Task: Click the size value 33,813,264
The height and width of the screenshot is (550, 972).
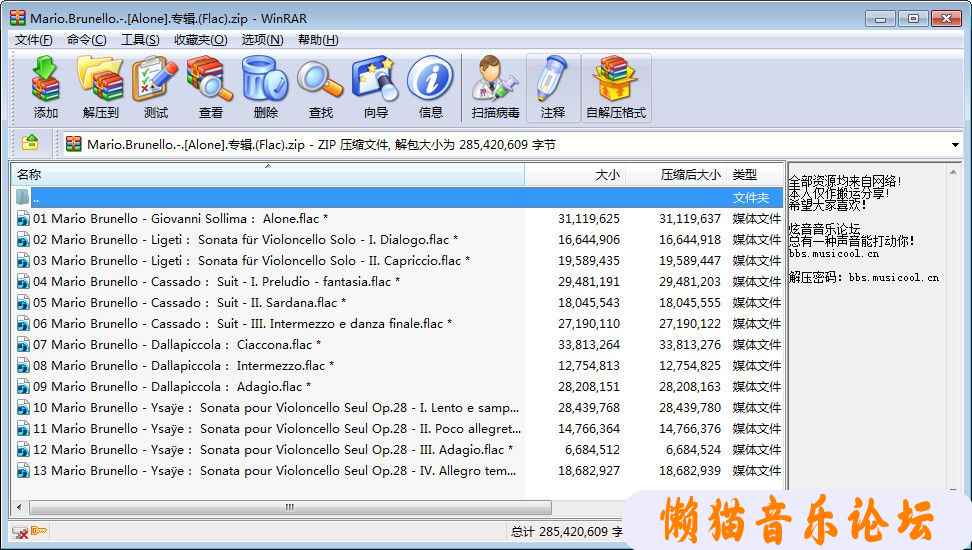Action: click(588, 344)
